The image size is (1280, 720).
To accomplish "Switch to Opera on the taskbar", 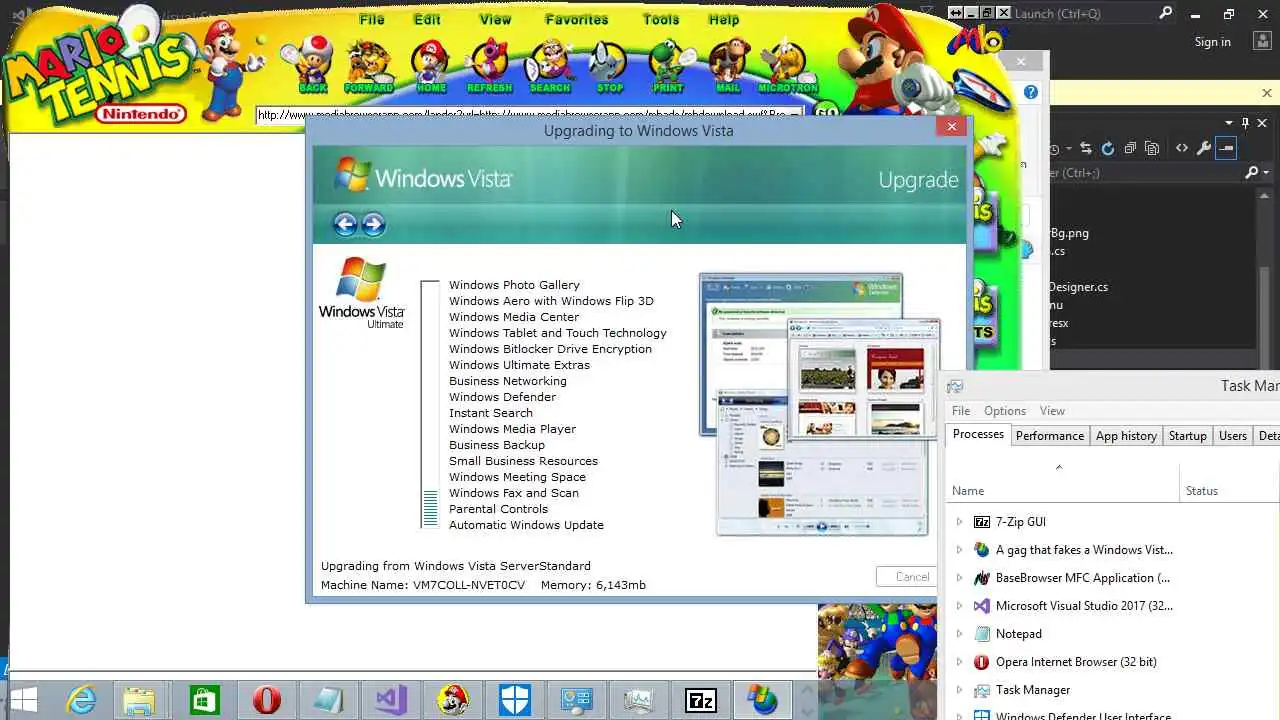I will [x=266, y=700].
